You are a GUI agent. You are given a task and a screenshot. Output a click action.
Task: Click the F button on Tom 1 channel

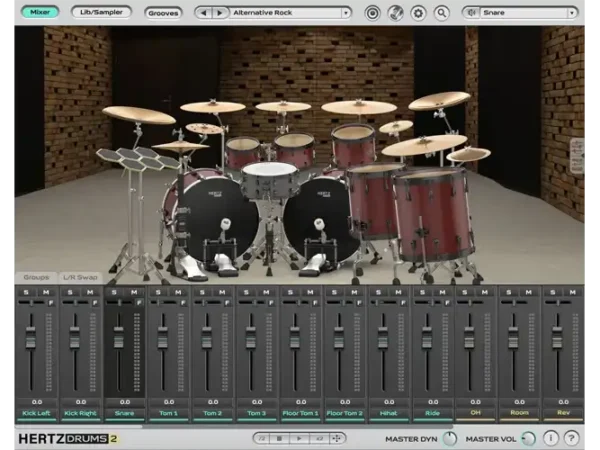coord(183,303)
